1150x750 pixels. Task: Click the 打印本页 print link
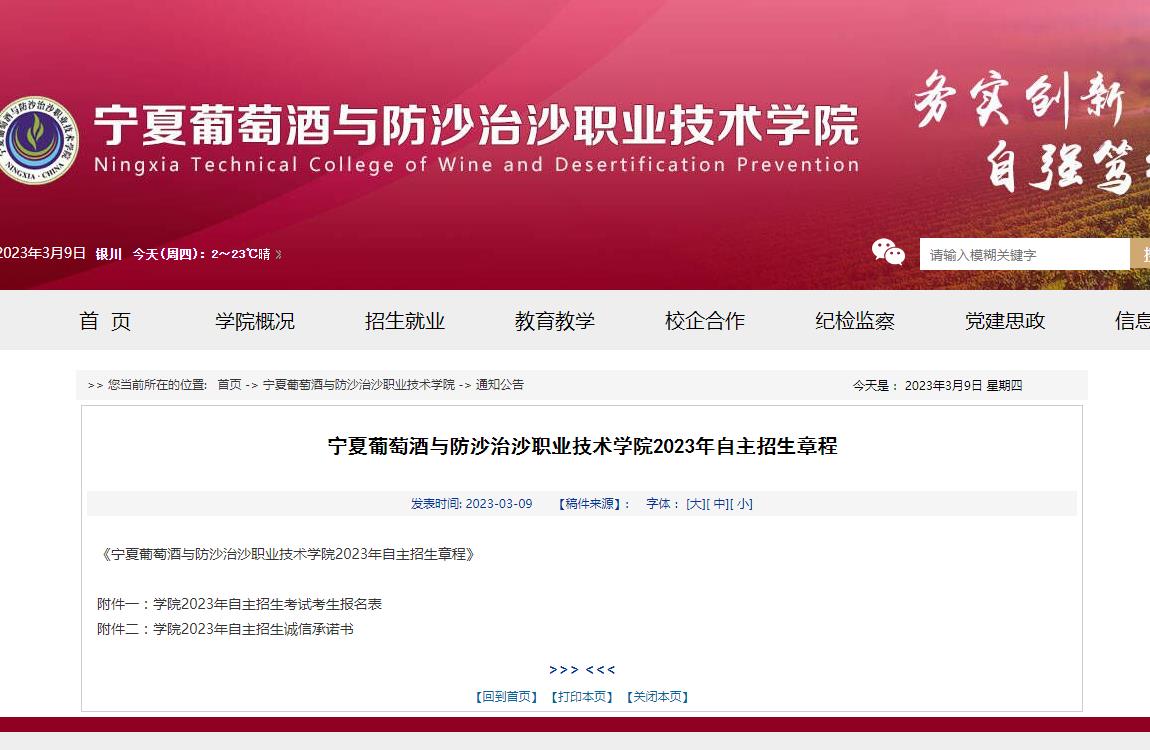tap(582, 697)
